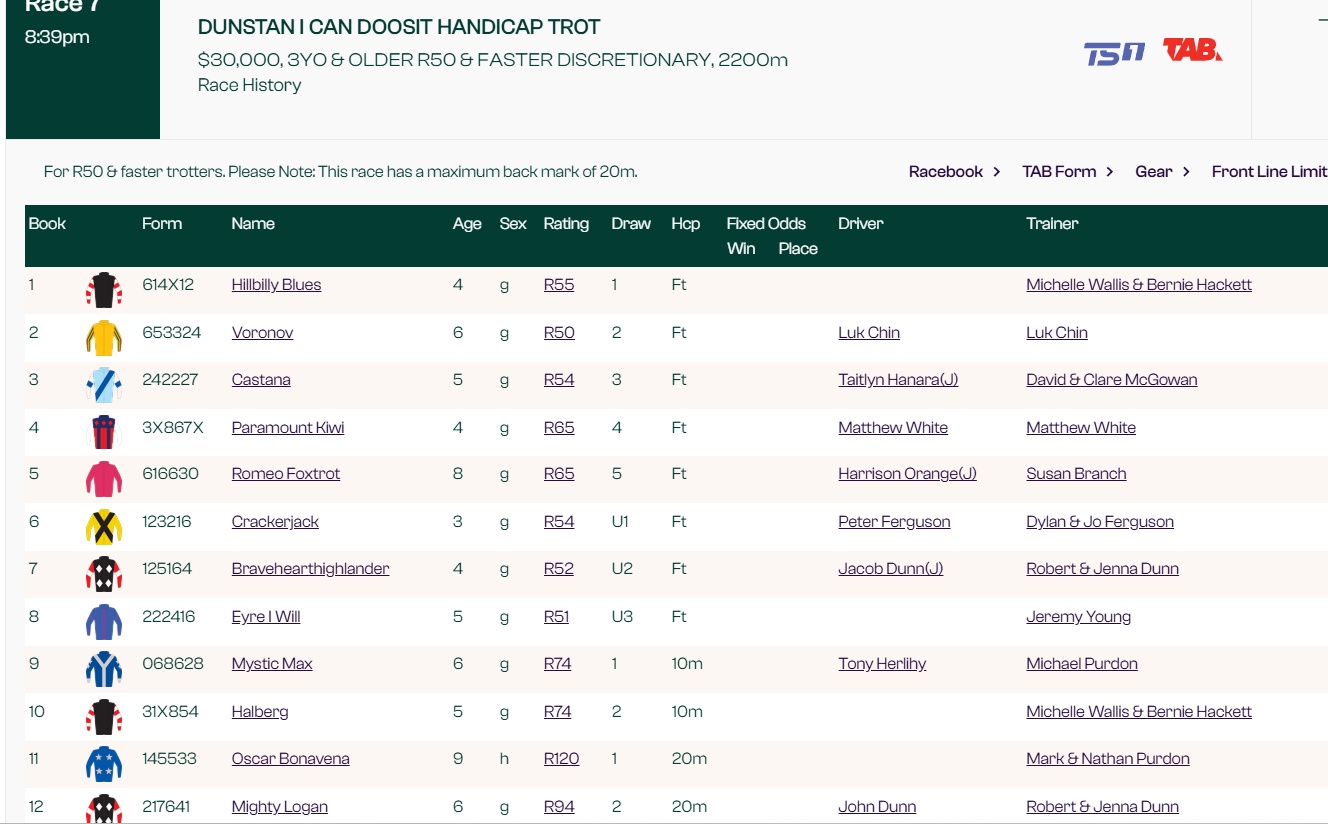Click Oscar Bonavena's blue starred silks icon
Image resolution: width=1328 pixels, height=824 pixels.
pyautogui.click(x=103, y=763)
